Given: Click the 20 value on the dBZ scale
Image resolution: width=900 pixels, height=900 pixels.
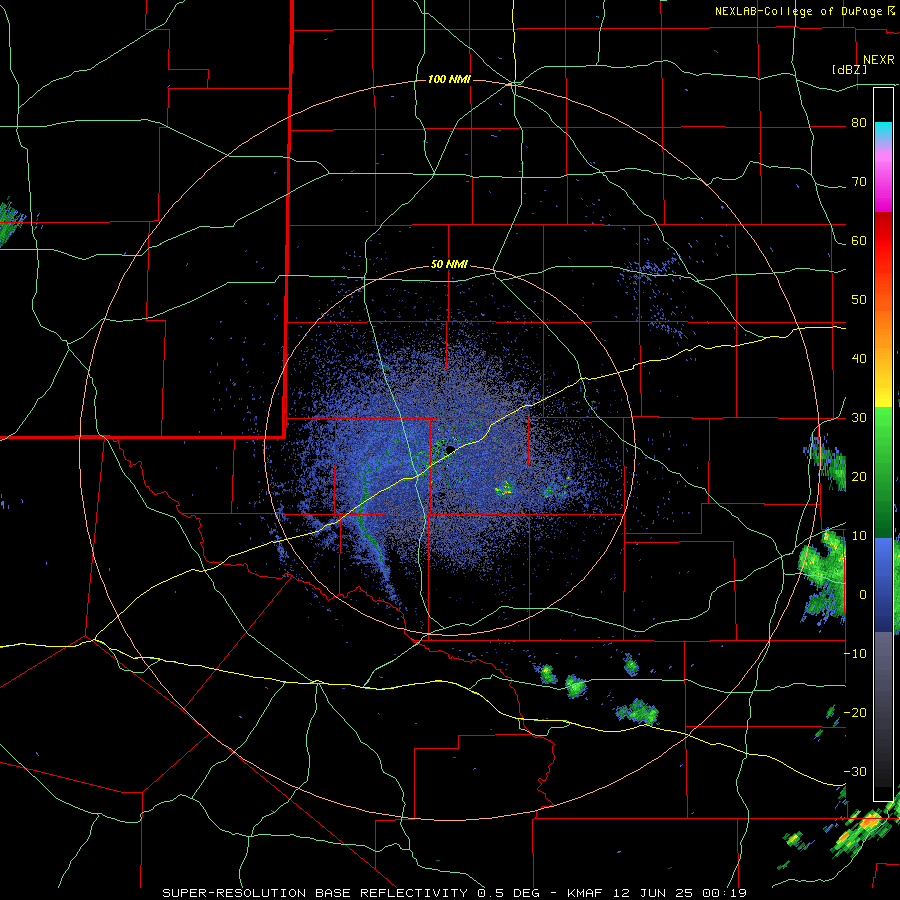Looking at the screenshot, I should 859,476.
